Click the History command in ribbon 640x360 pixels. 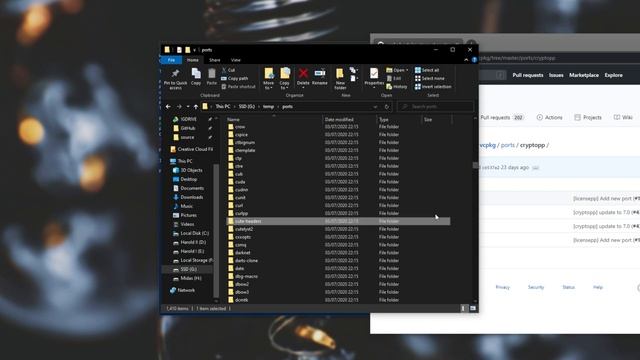(397, 87)
